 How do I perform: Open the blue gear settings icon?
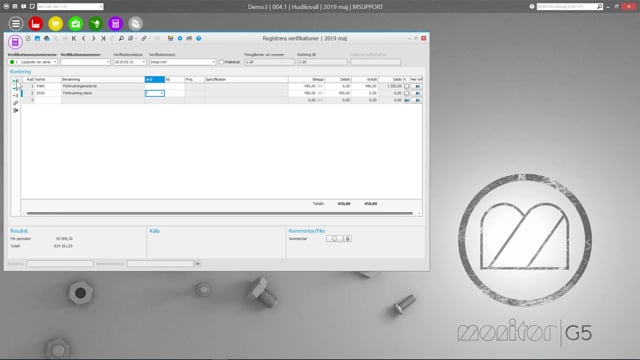(180, 38)
